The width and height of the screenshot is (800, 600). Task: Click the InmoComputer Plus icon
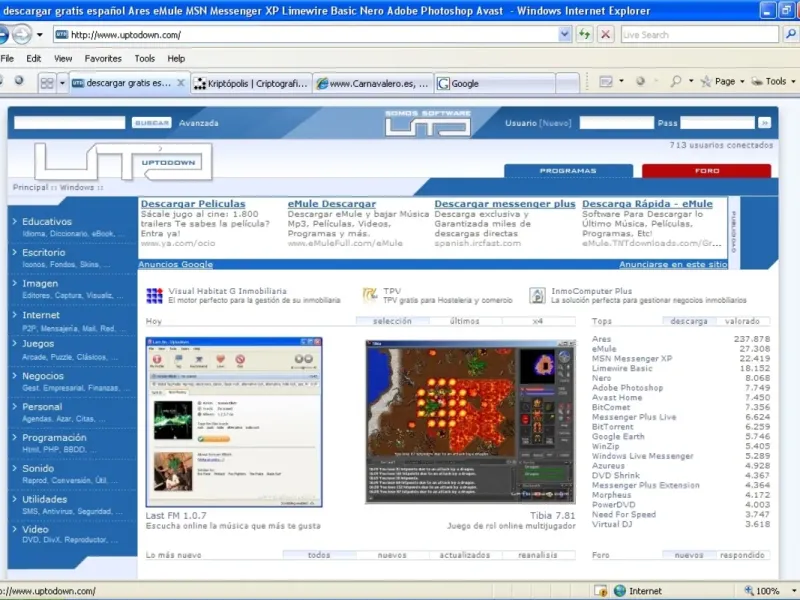[x=537, y=295]
